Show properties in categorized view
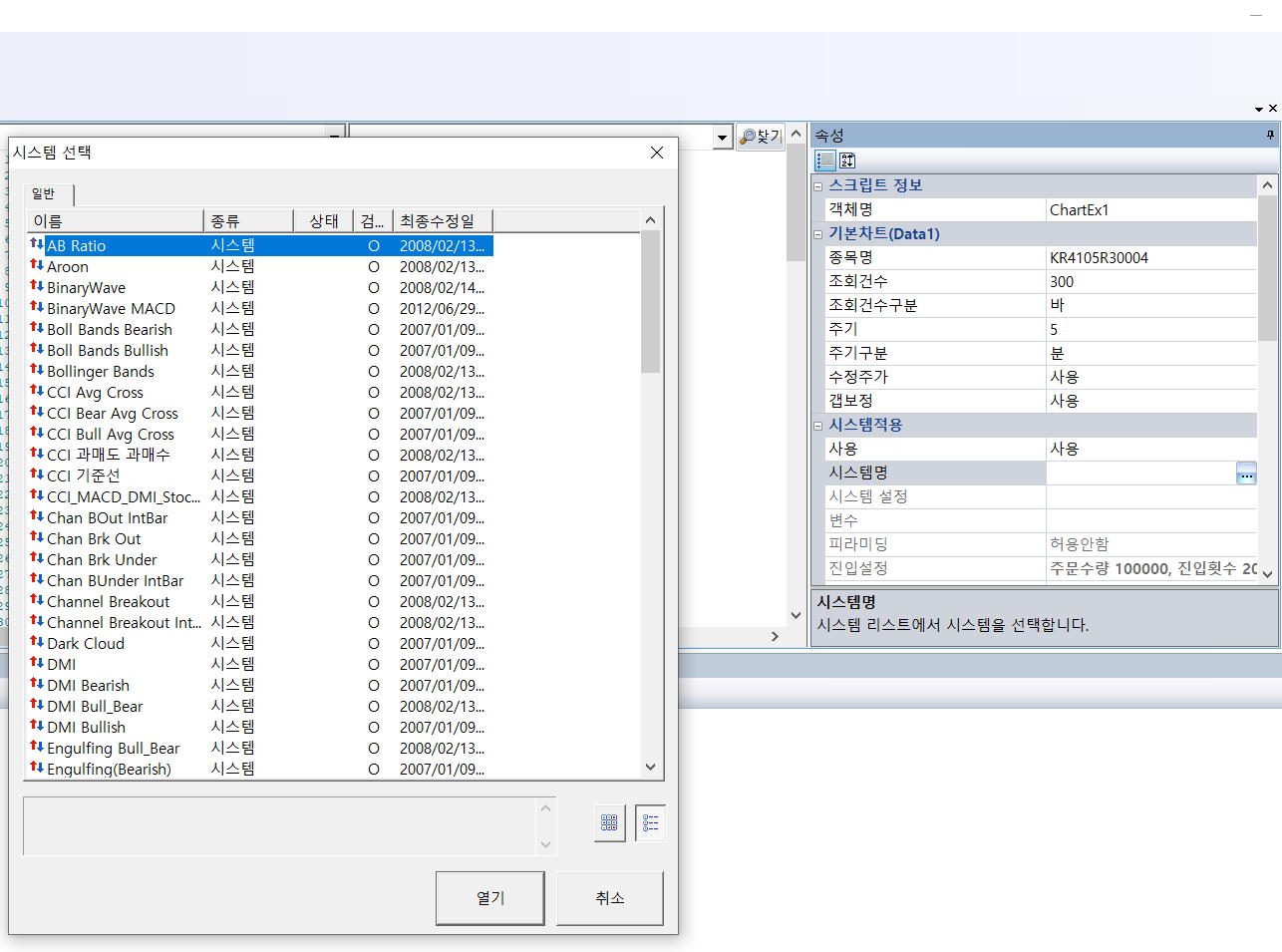This screenshot has height=952, width=1282. tap(824, 160)
